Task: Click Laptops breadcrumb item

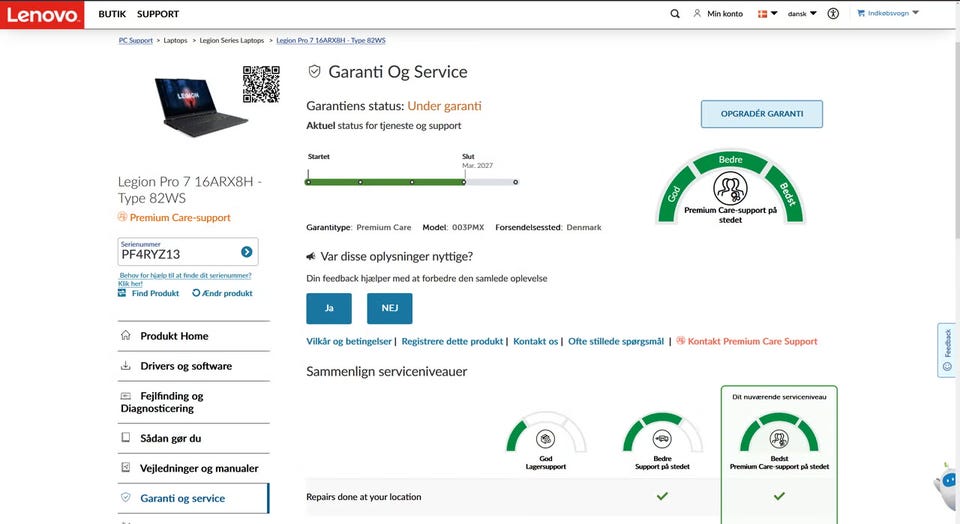Action: [175, 40]
